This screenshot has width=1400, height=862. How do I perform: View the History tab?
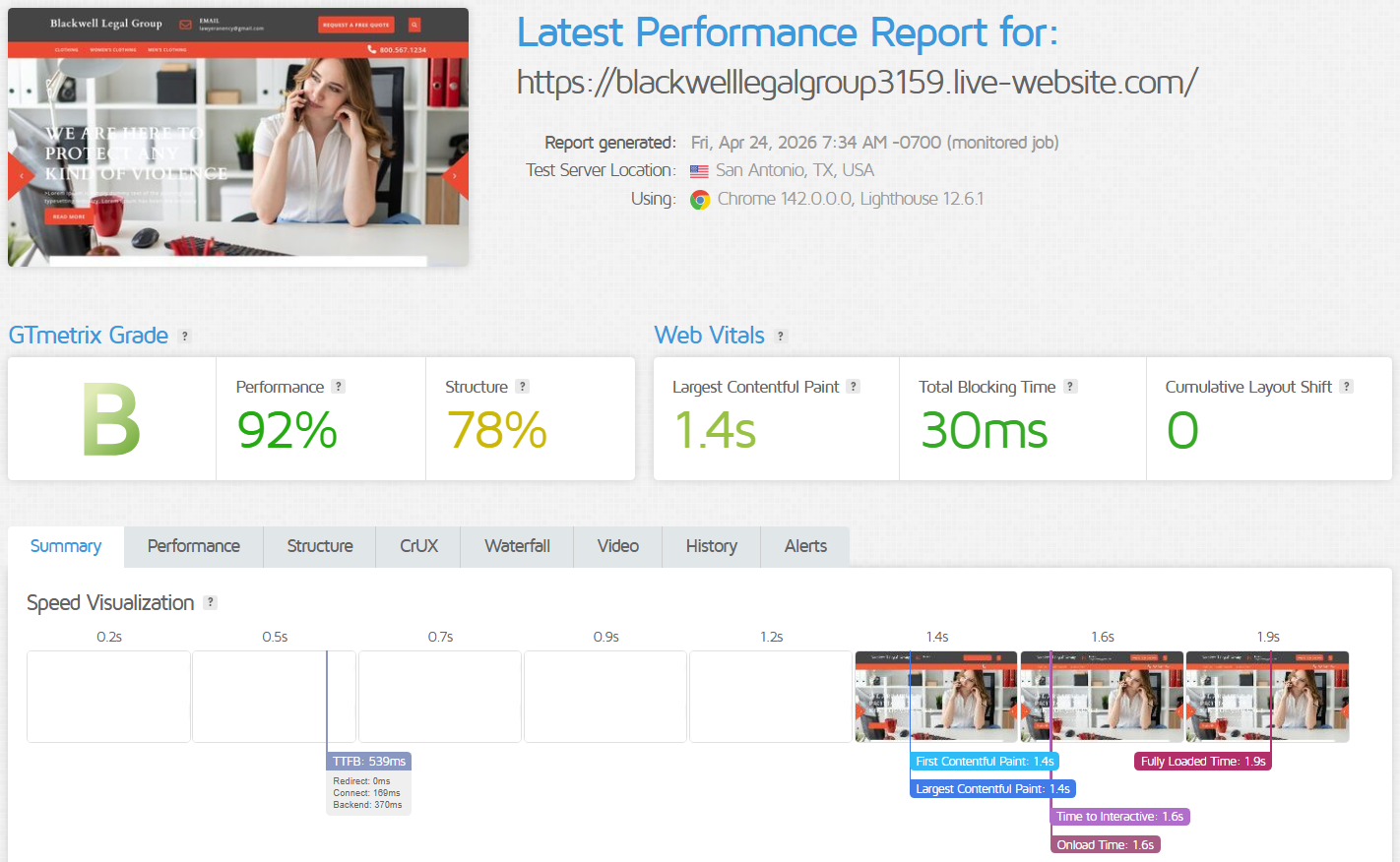(x=712, y=546)
